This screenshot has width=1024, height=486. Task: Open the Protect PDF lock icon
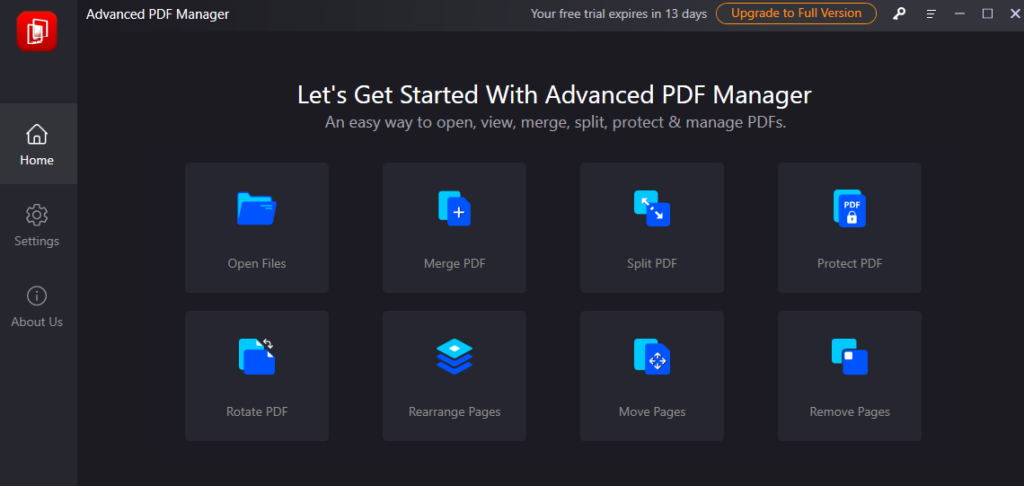(850, 208)
